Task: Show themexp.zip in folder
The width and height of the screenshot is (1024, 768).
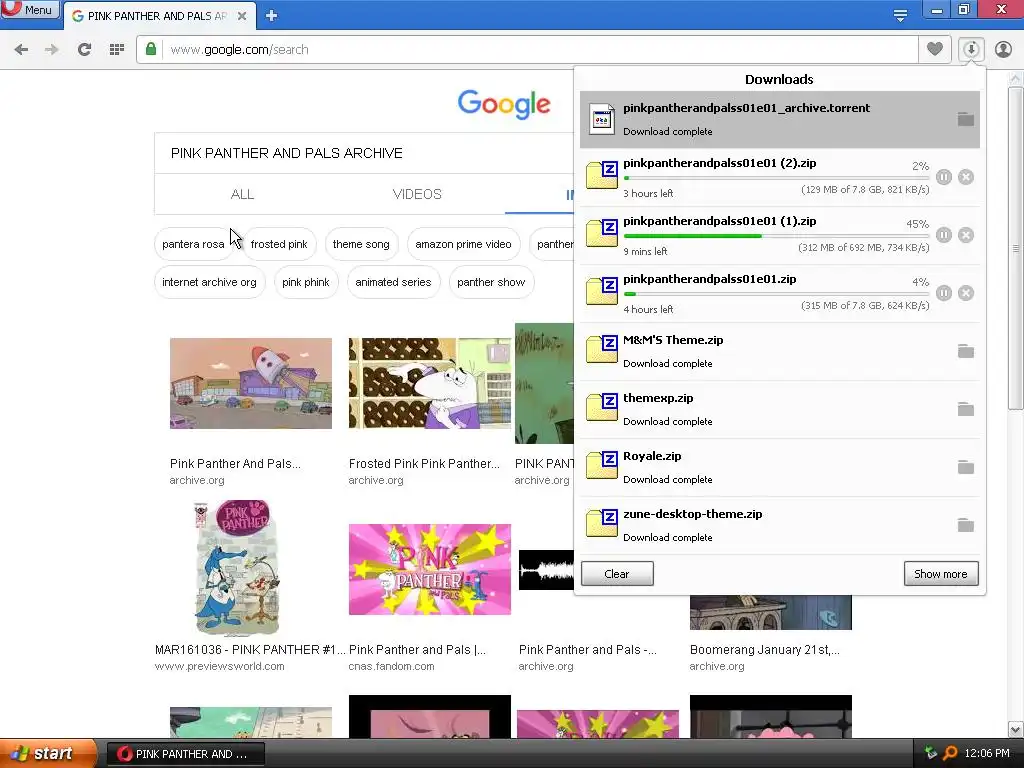Action: pos(966,409)
